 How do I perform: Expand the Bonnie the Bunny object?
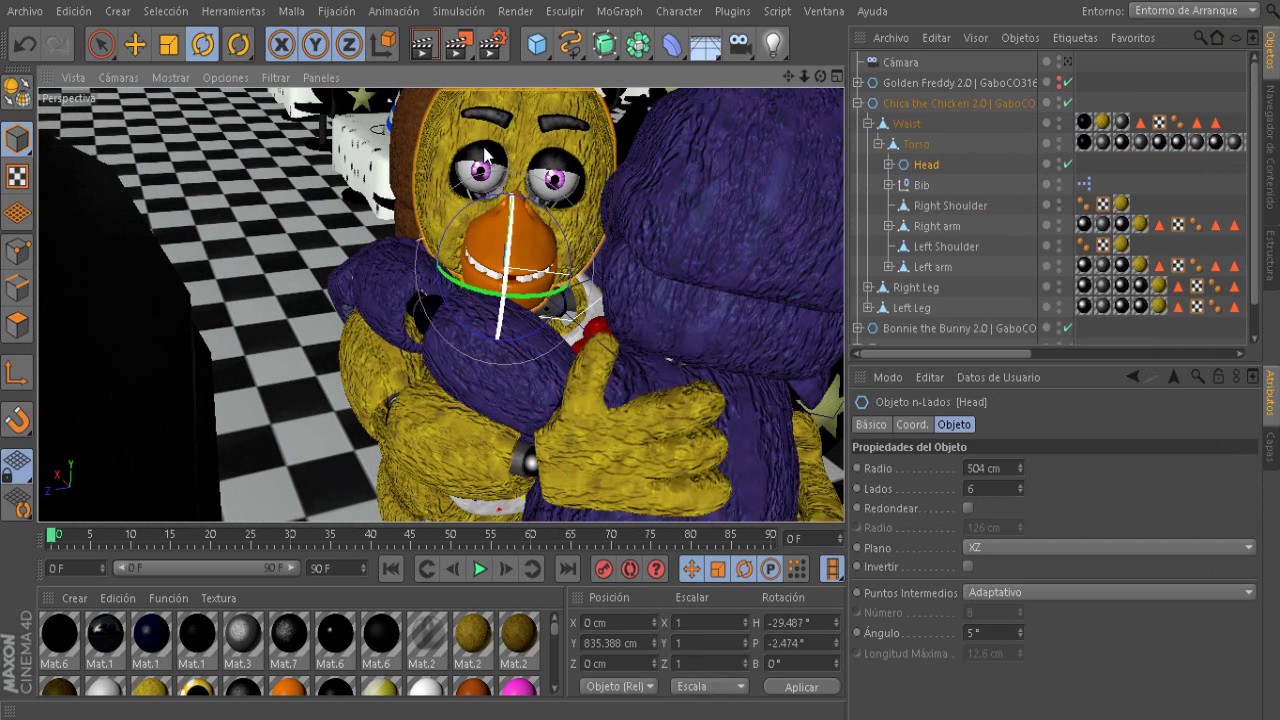[857, 328]
